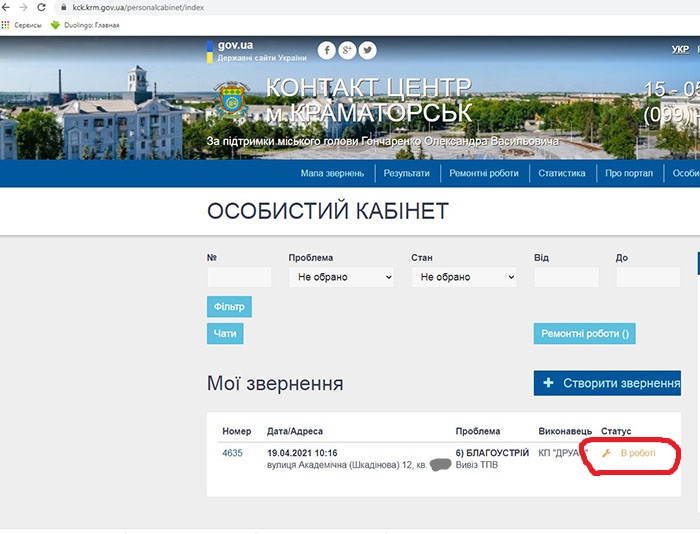Image resolution: width=700 pixels, height=534 pixels.
Task: Open the Google Plus social icon
Action: click(347, 50)
